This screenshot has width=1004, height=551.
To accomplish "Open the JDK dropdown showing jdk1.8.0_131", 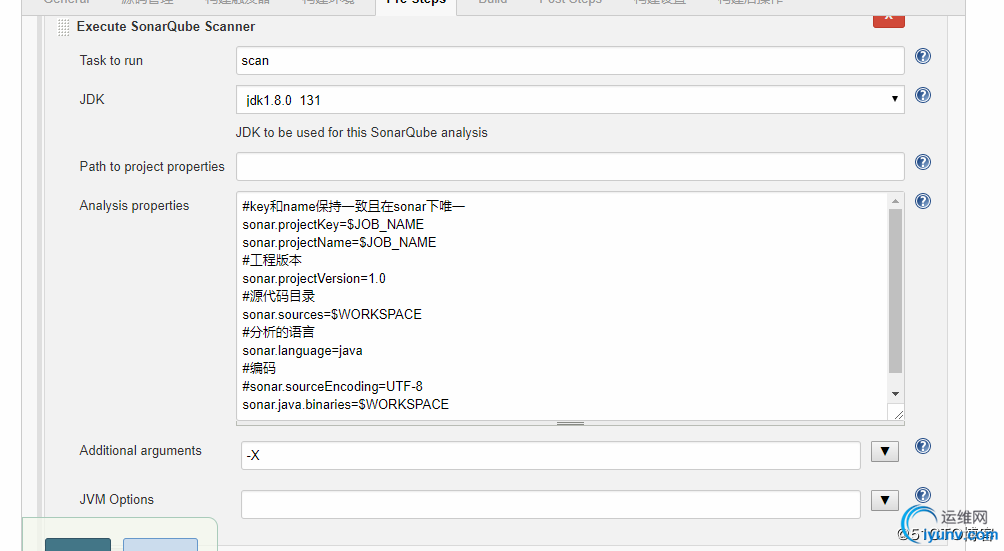I will coord(570,100).
